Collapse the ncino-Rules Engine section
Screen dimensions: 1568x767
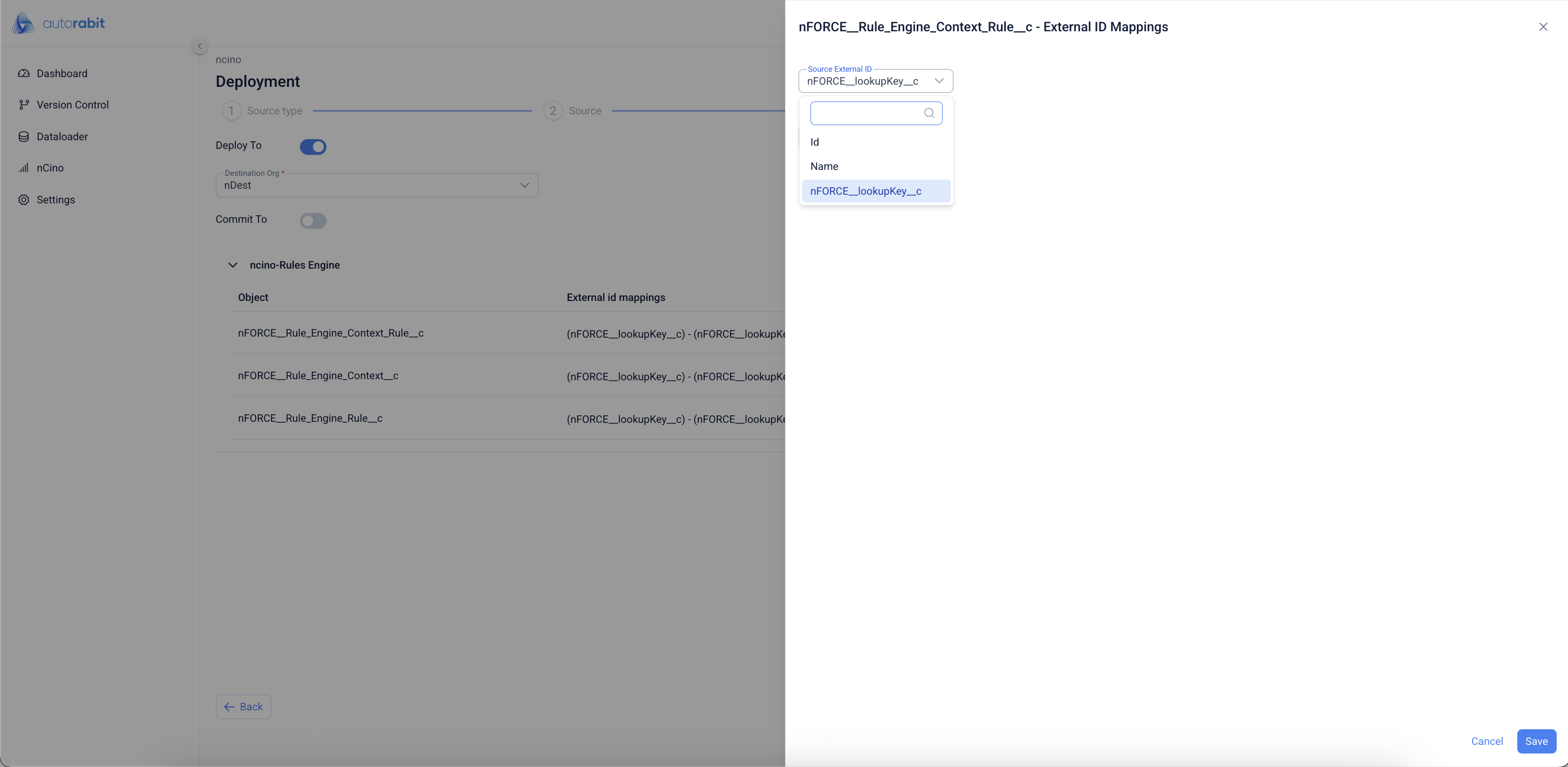tap(233, 265)
